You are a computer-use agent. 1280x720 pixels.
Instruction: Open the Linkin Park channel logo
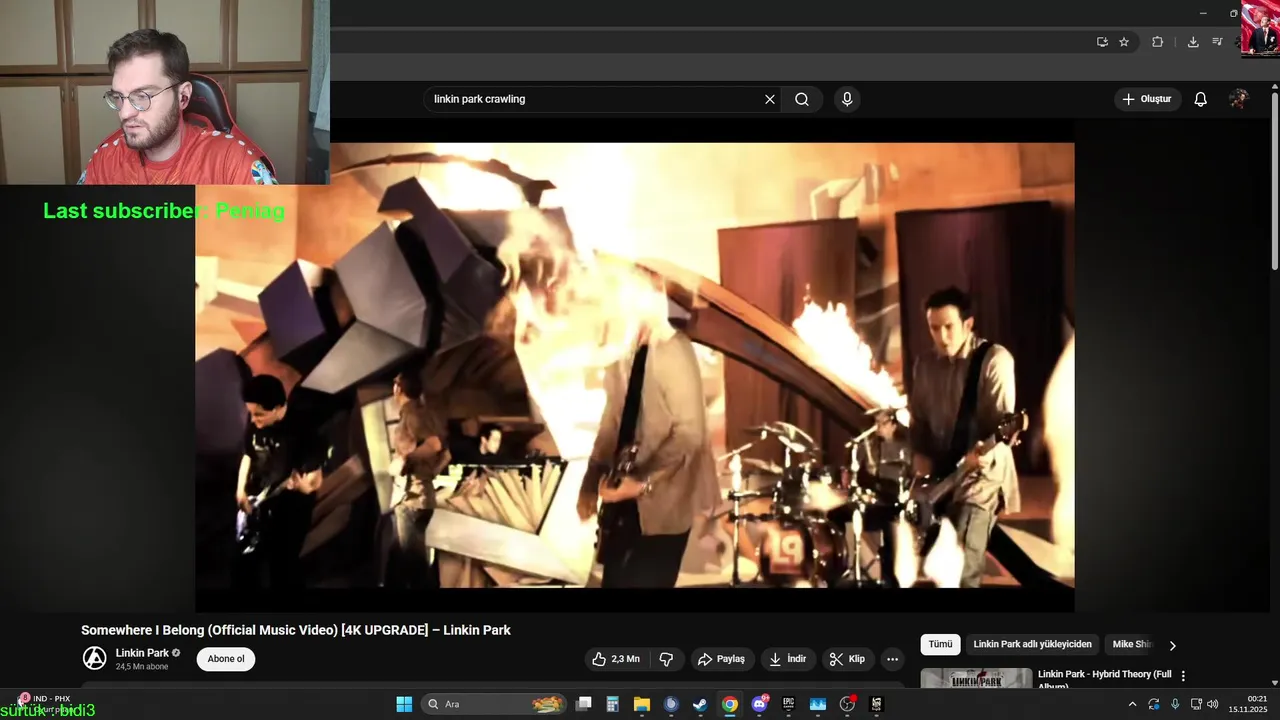click(94, 658)
